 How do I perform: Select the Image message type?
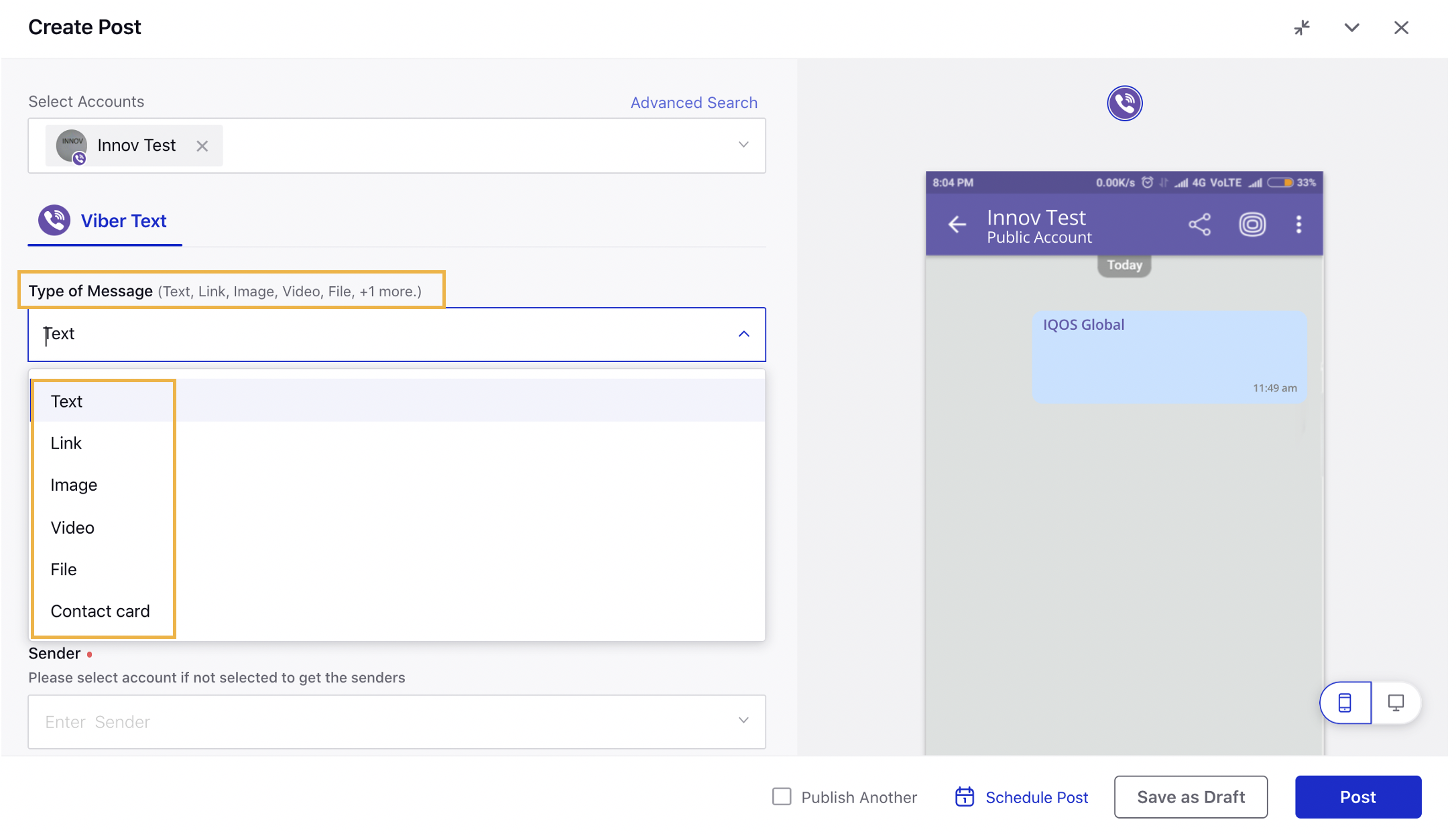74,485
